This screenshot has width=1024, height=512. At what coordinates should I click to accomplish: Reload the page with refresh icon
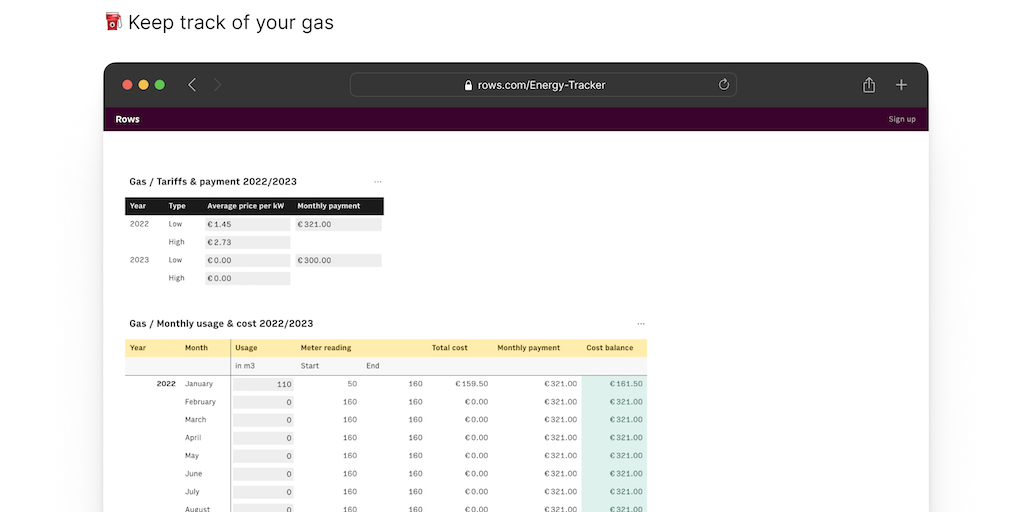pos(724,85)
